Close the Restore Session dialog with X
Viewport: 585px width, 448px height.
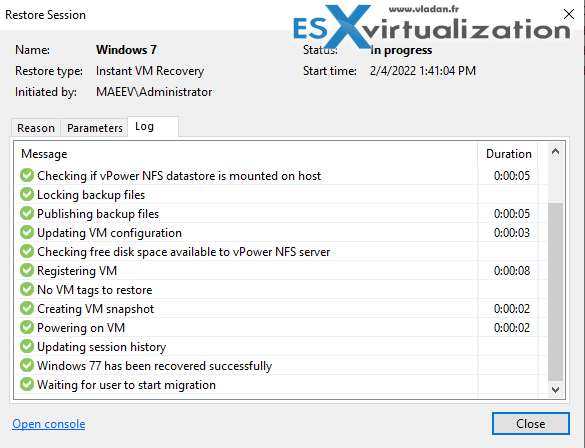[569, 14]
